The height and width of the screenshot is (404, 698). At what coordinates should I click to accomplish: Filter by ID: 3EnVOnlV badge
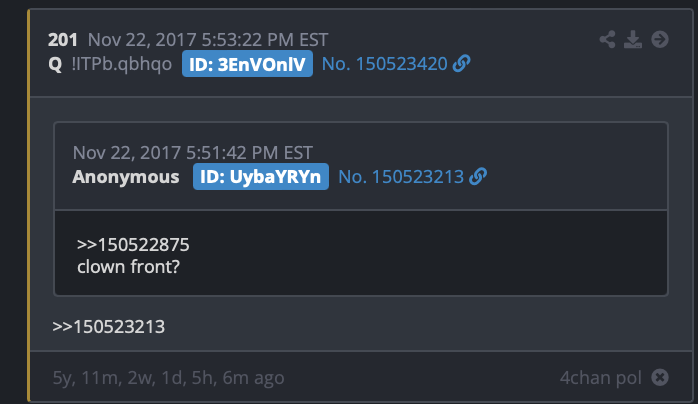[247, 64]
